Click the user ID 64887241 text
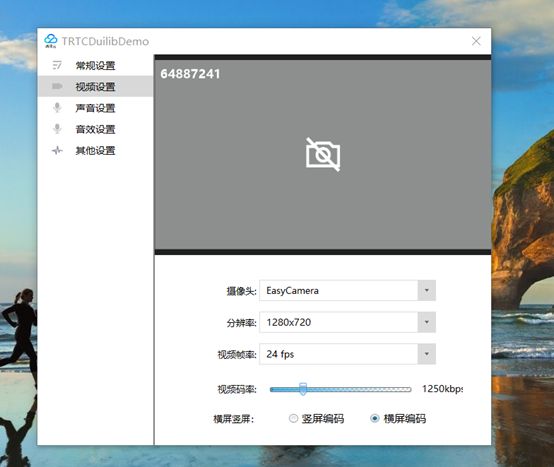 [190, 74]
